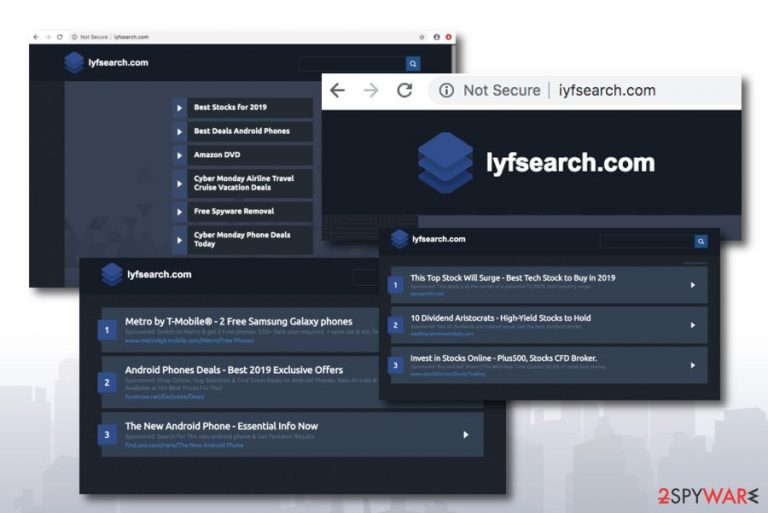Click URL under The New Android Phone result
Image resolution: width=768 pixels, height=513 pixels.
184,445
